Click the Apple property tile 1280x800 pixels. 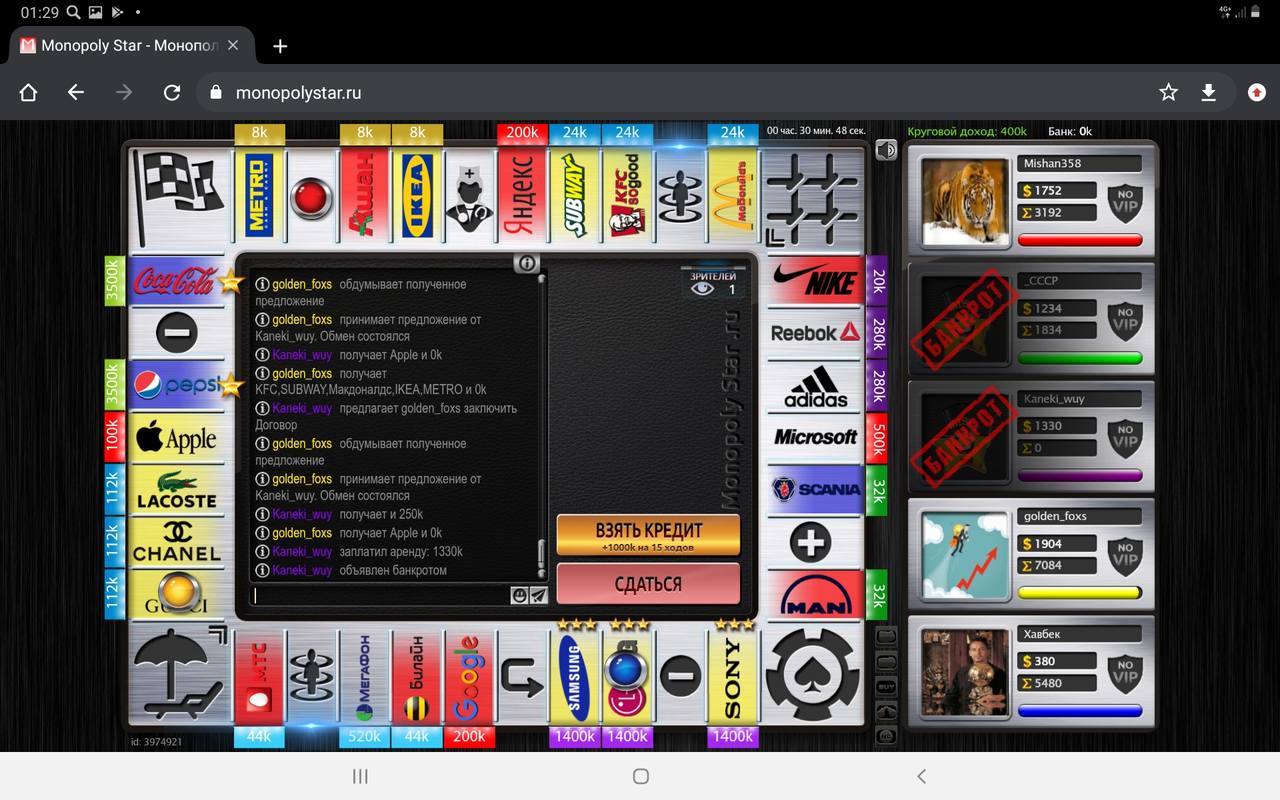coord(177,438)
